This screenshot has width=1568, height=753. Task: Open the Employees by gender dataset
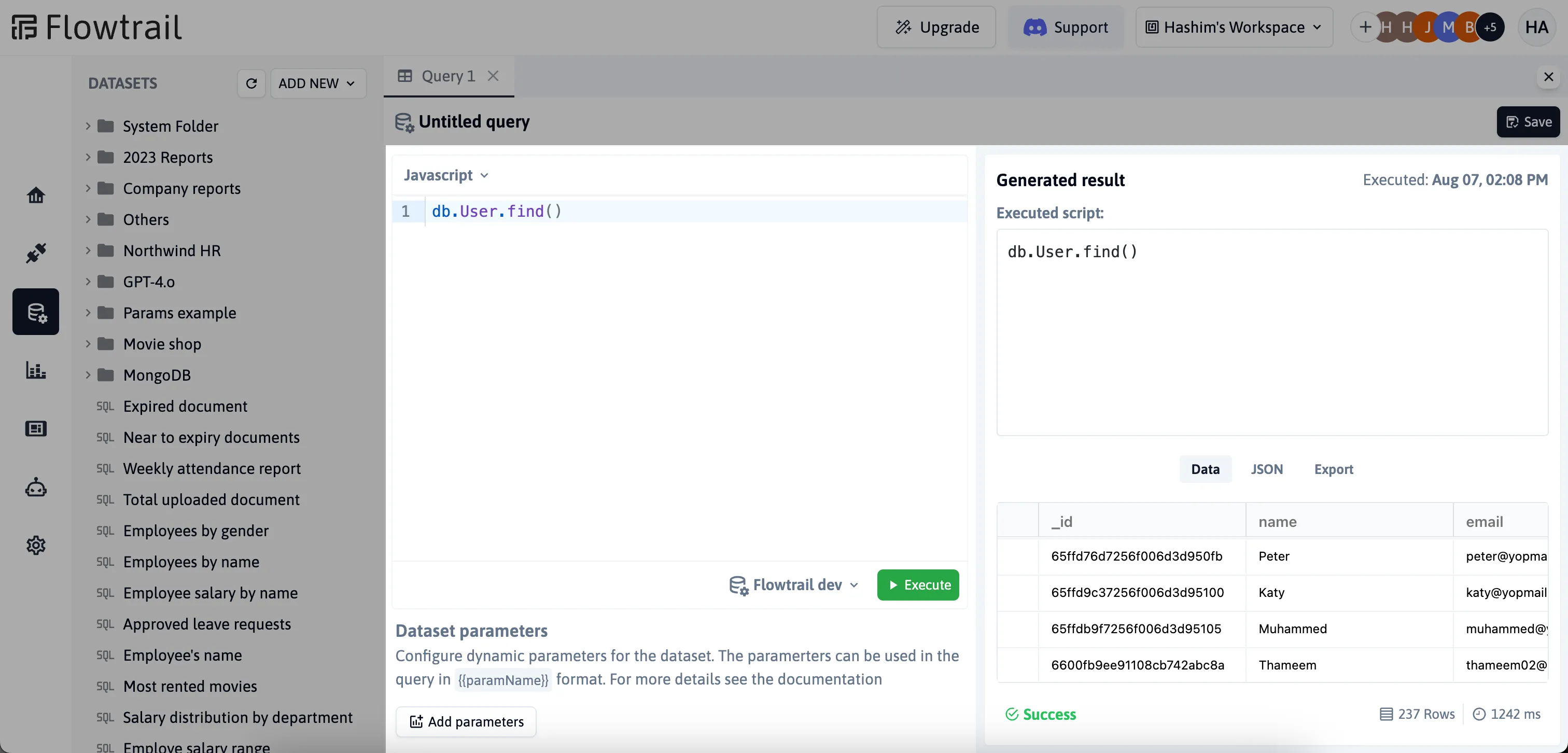tap(195, 530)
